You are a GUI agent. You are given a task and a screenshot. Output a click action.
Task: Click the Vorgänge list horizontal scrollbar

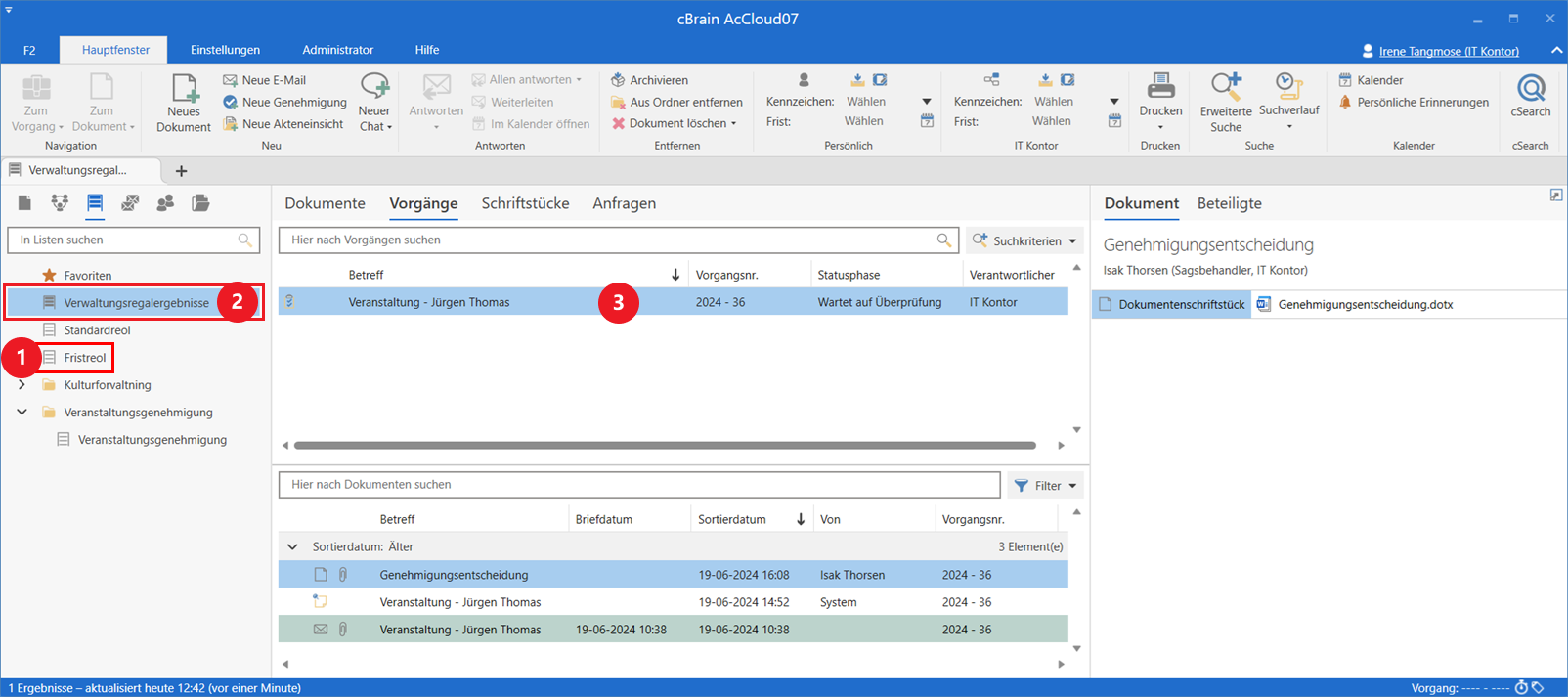tap(664, 446)
